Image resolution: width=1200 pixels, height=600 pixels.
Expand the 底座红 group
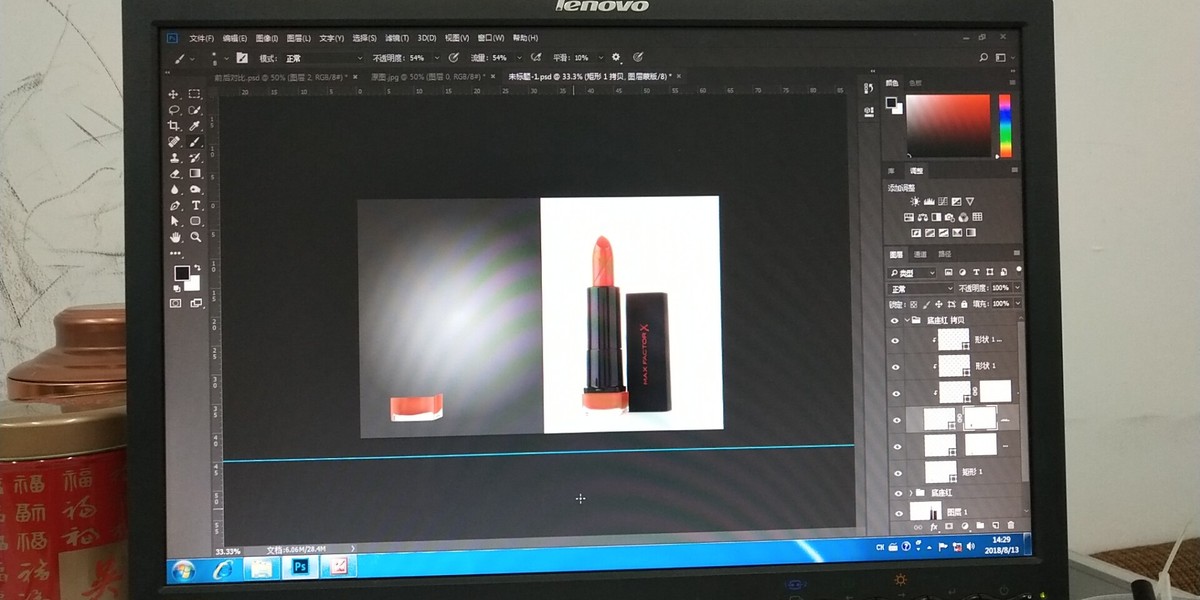coord(911,493)
